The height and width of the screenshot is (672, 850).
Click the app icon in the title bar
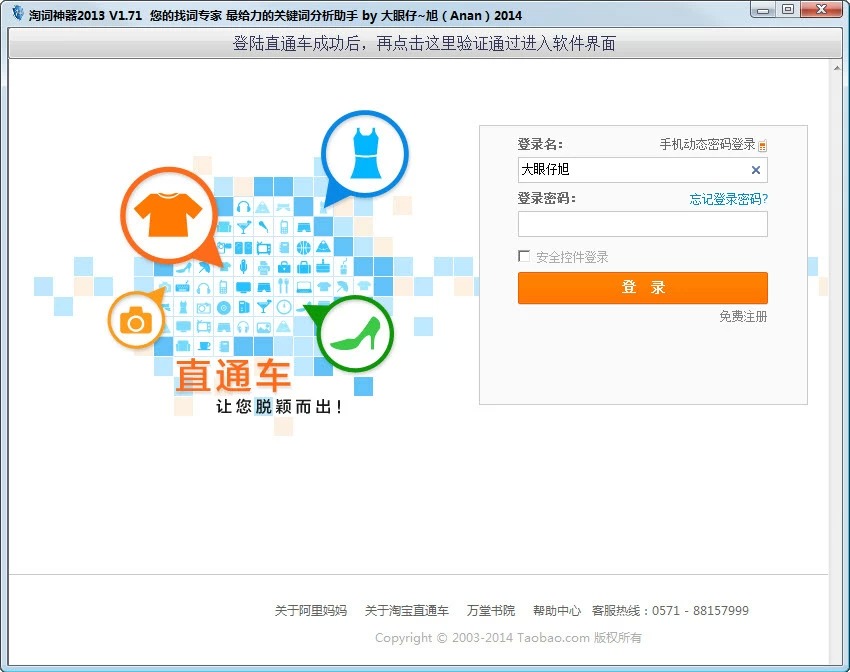point(18,13)
